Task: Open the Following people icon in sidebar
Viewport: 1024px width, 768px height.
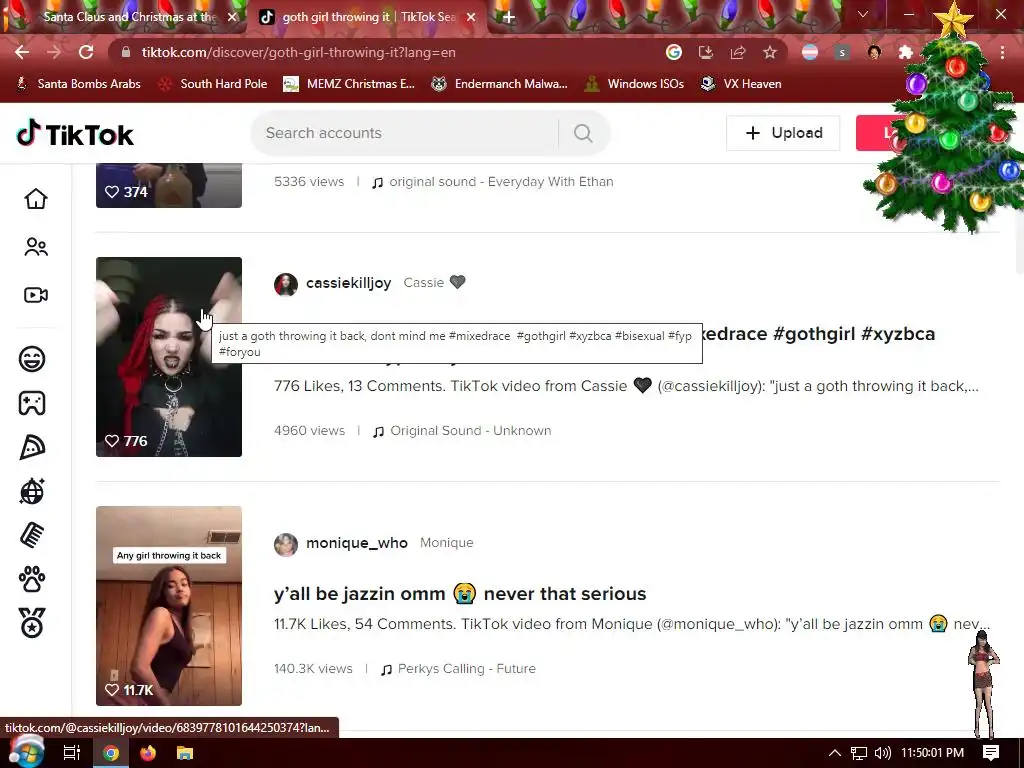Action: click(36, 247)
